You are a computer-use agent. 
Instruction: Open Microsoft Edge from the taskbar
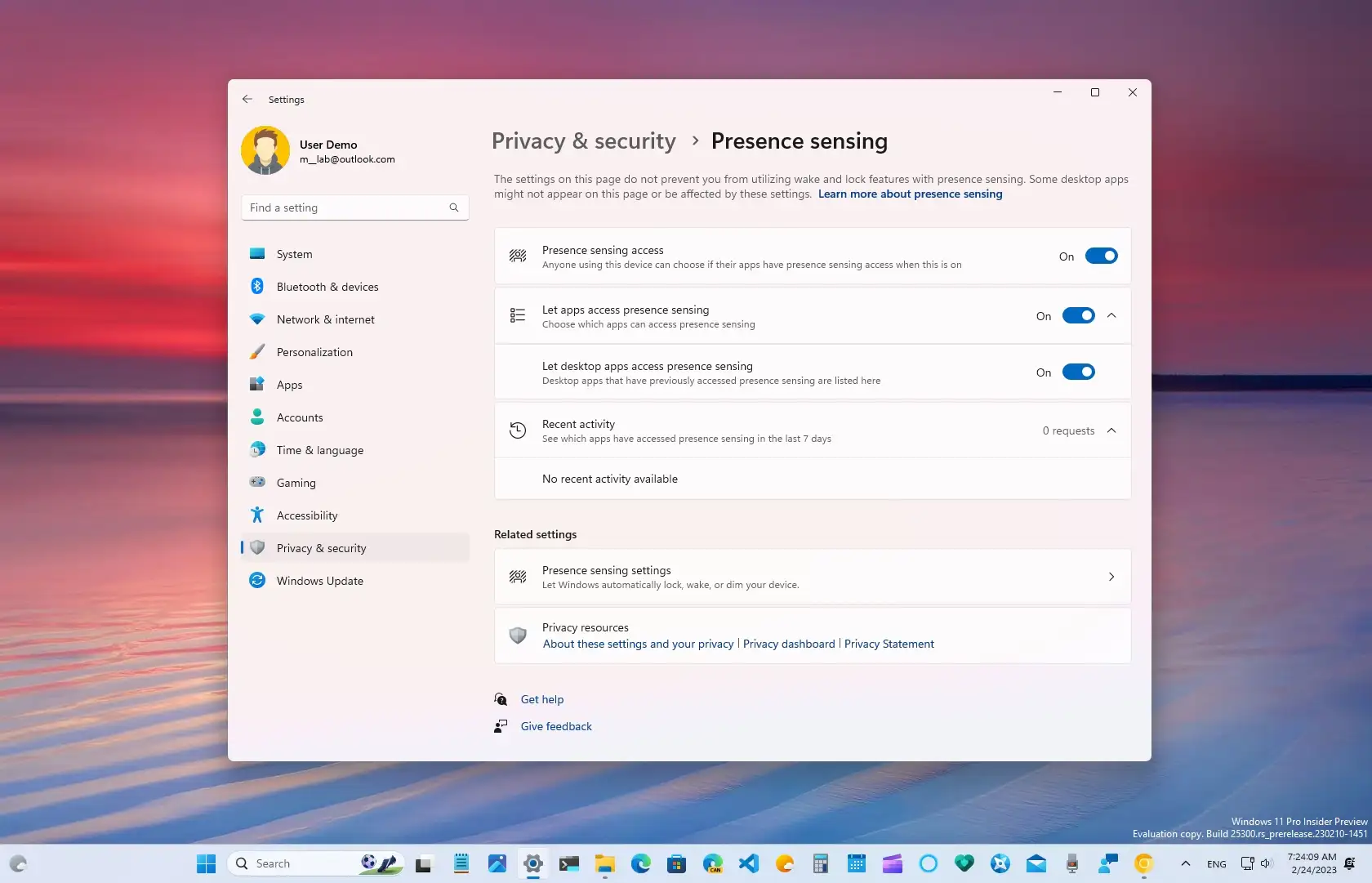pyautogui.click(x=640, y=863)
